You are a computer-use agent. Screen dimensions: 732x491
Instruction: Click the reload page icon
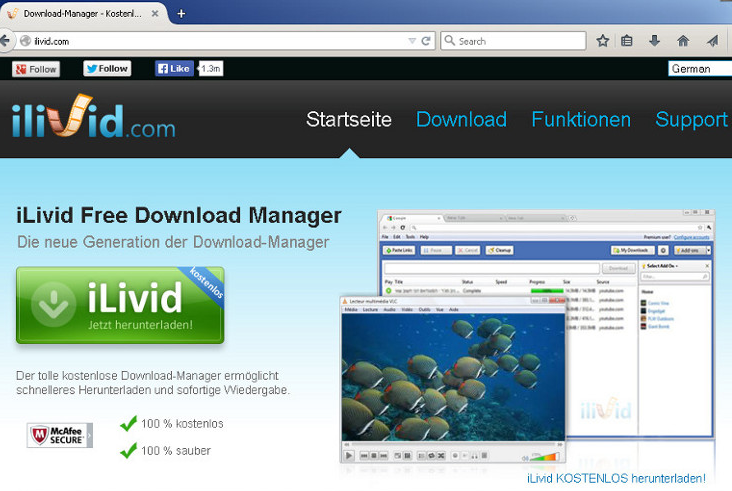click(426, 41)
